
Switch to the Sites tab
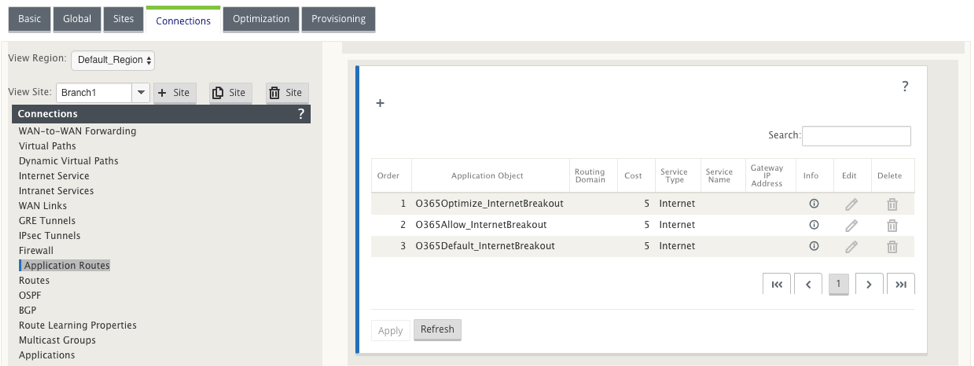tap(124, 19)
